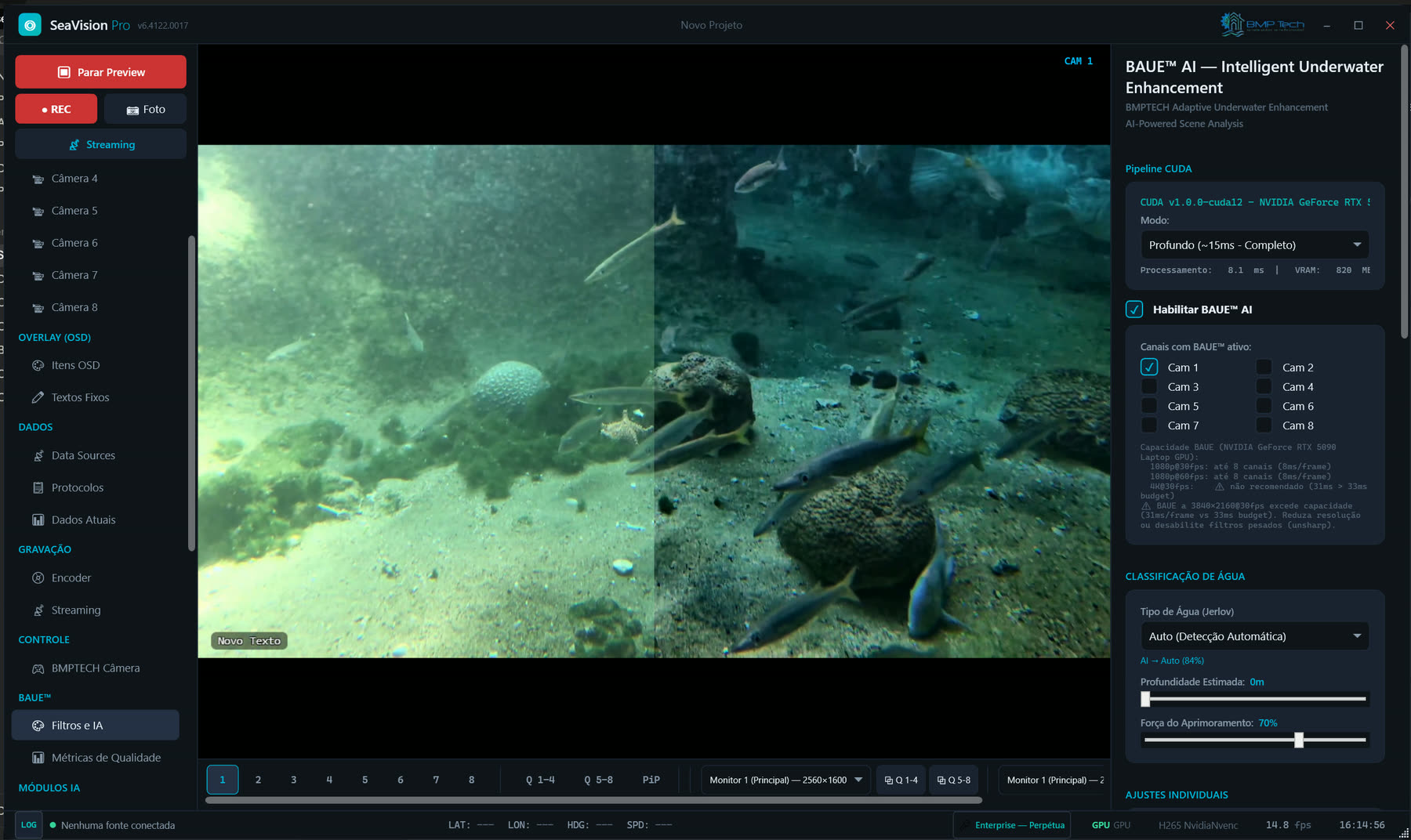Viewport: 1411px width, 840px height.
Task: Click the Itens OSD palette icon
Action: tap(38, 365)
